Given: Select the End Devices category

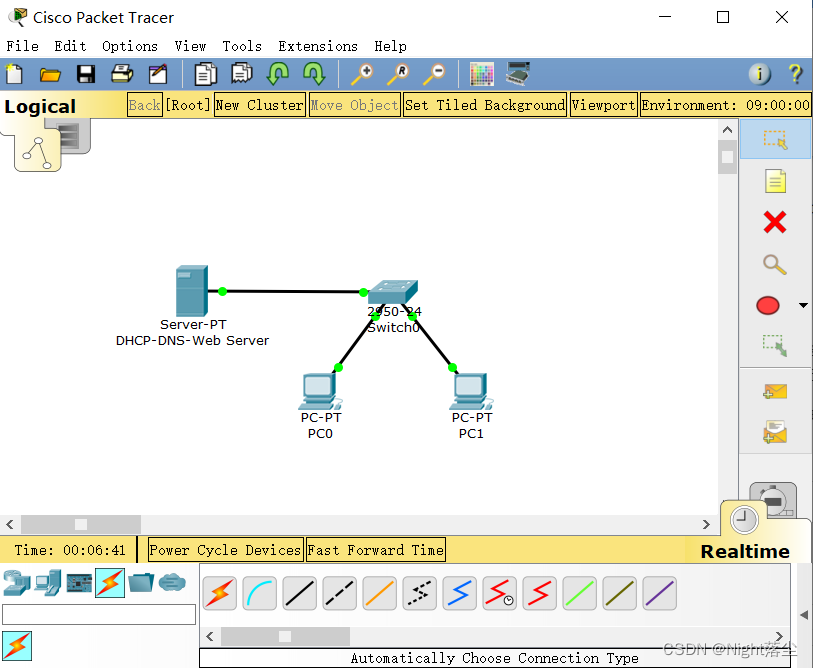Looking at the screenshot, I should [x=48, y=583].
